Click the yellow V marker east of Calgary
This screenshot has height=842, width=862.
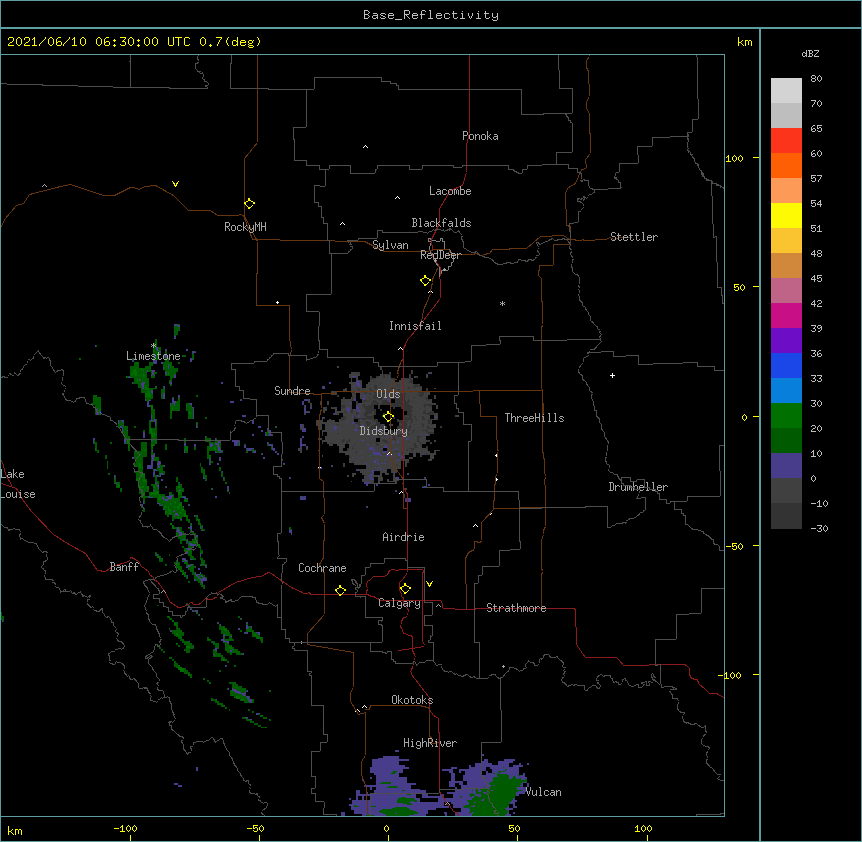click(429, 584)
